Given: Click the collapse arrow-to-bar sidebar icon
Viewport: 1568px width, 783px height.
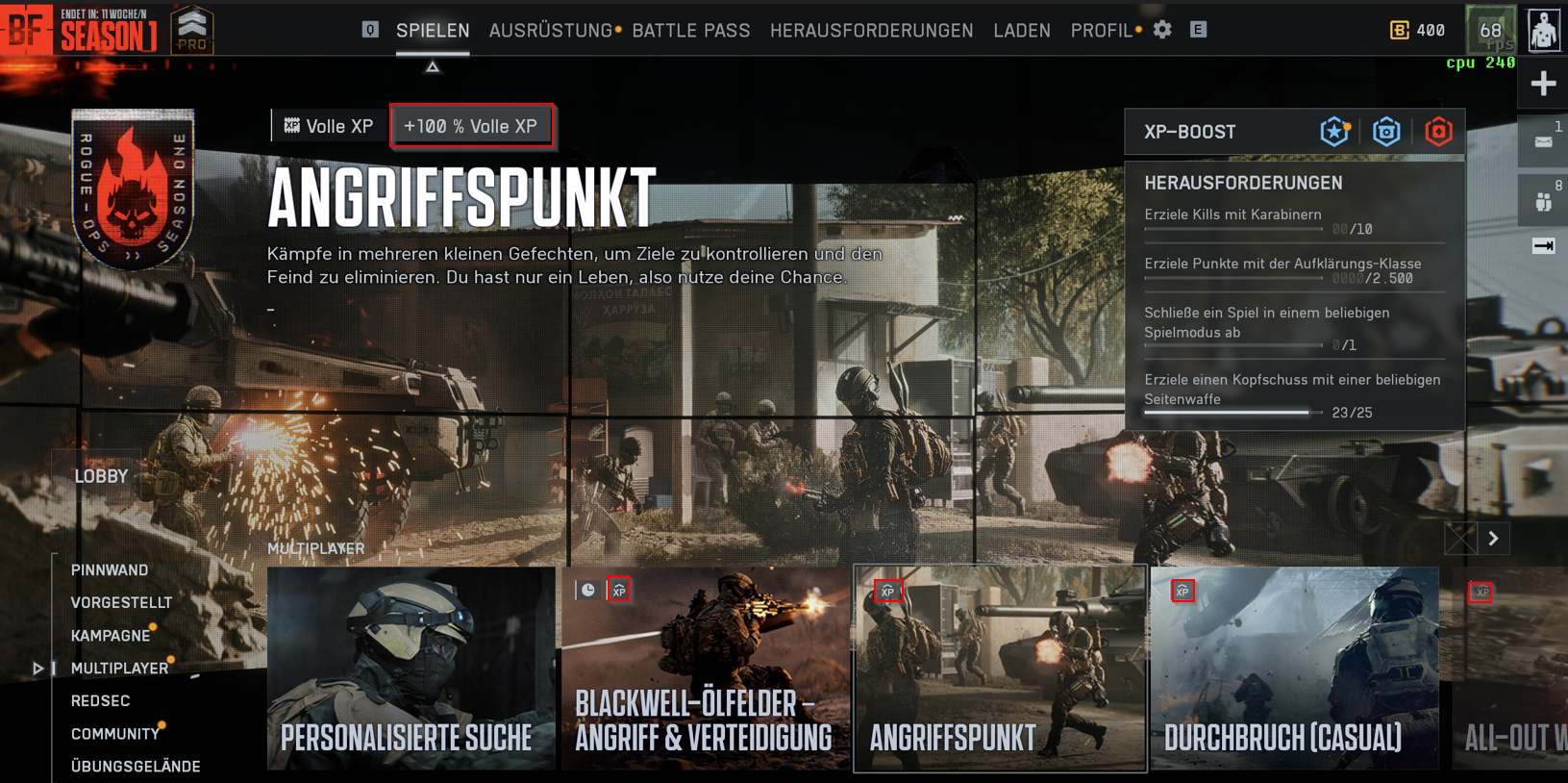Looking at the screenshot, I should pos(1543,246).
